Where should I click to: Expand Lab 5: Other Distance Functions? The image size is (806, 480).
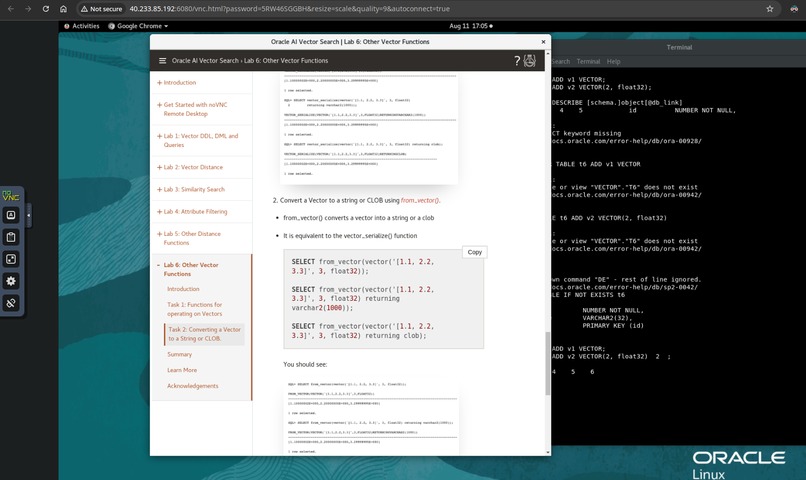coord(189,238)
